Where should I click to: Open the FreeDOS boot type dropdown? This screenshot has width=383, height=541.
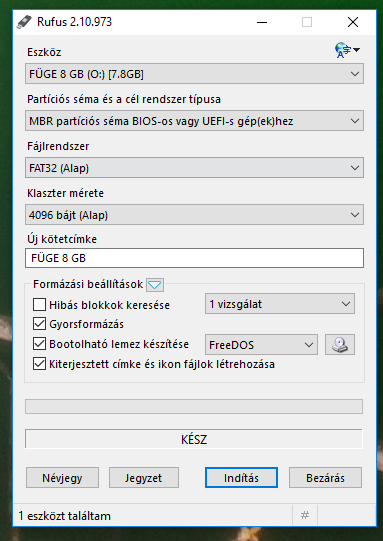click(x=261, y=344)
